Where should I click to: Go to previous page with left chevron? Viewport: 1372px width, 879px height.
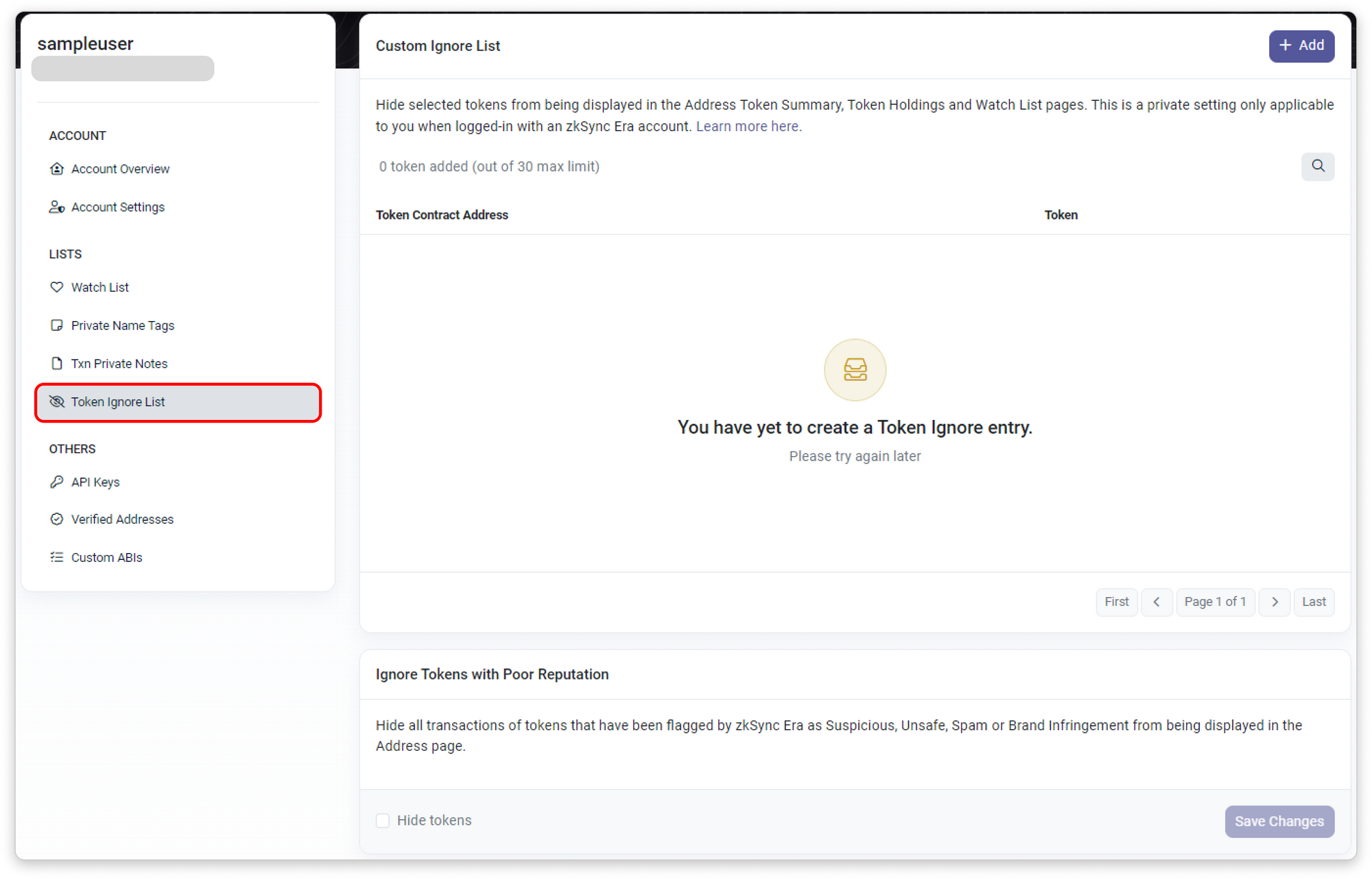(x=1157, y=602)
